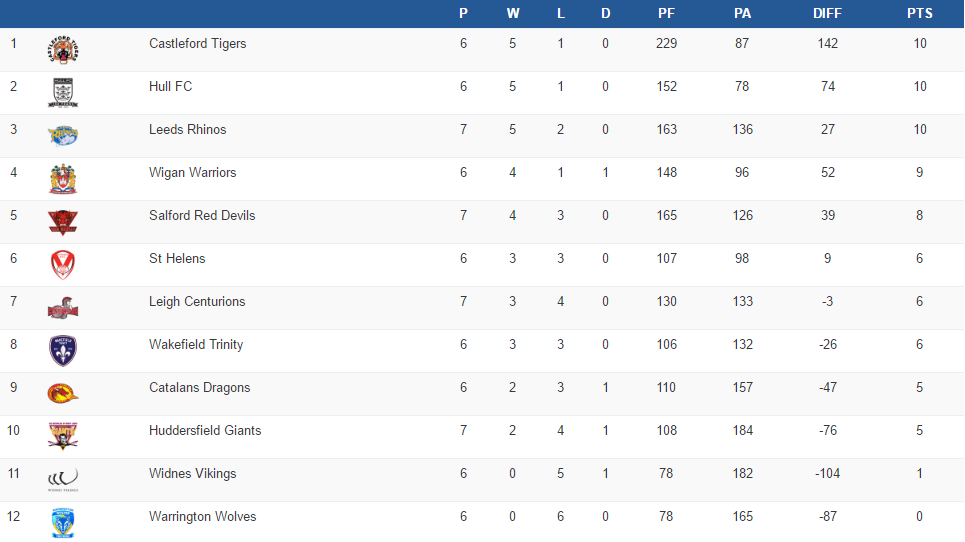
Task: Sort by the PF column header
Action: (x=666, y=13)
